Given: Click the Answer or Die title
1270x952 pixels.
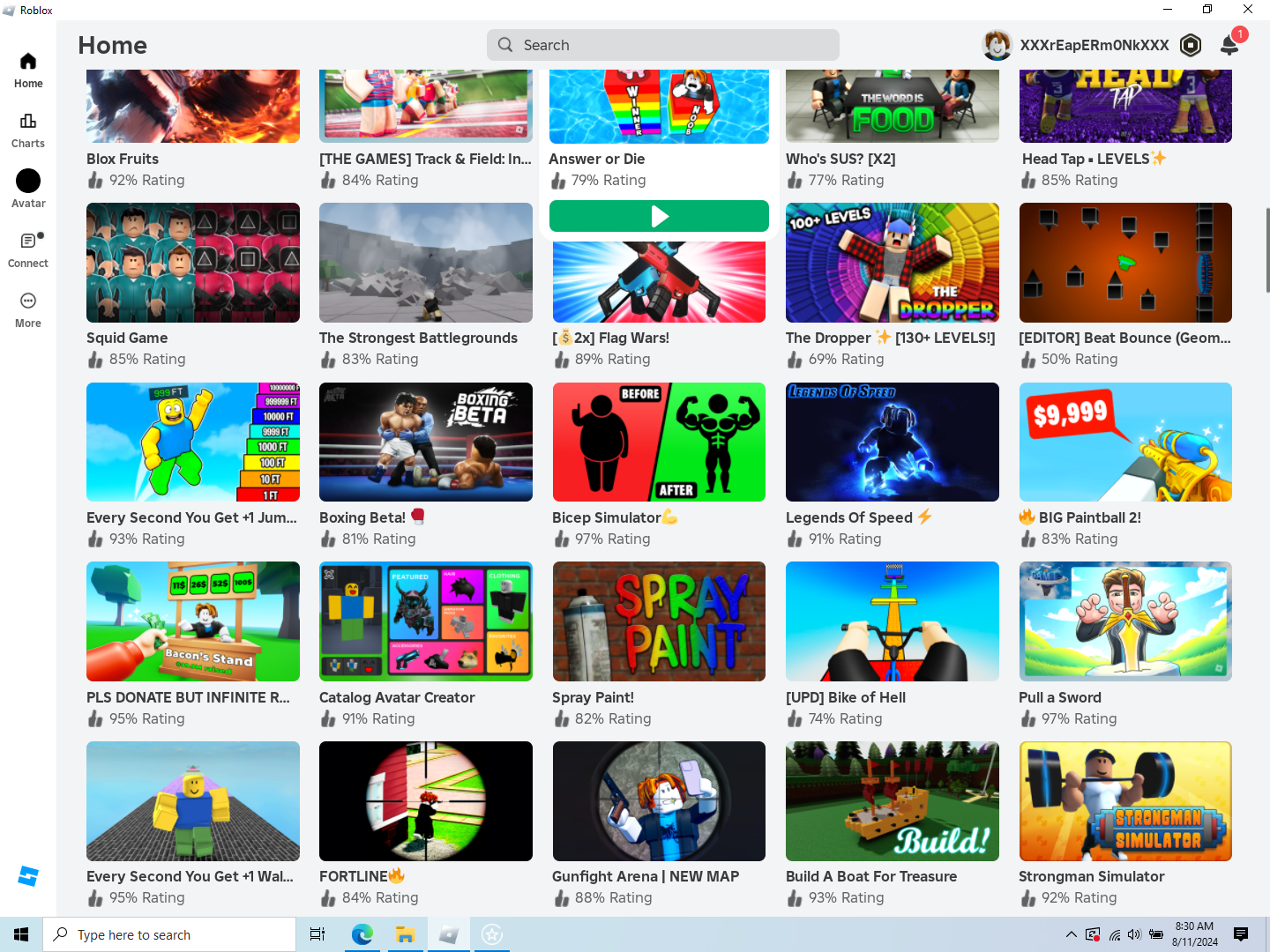Looking at the screenshot, I should [x=597, y=159].
